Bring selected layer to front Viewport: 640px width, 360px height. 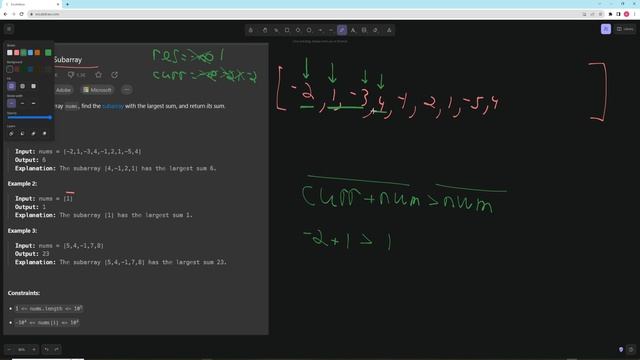pos(44,133)
